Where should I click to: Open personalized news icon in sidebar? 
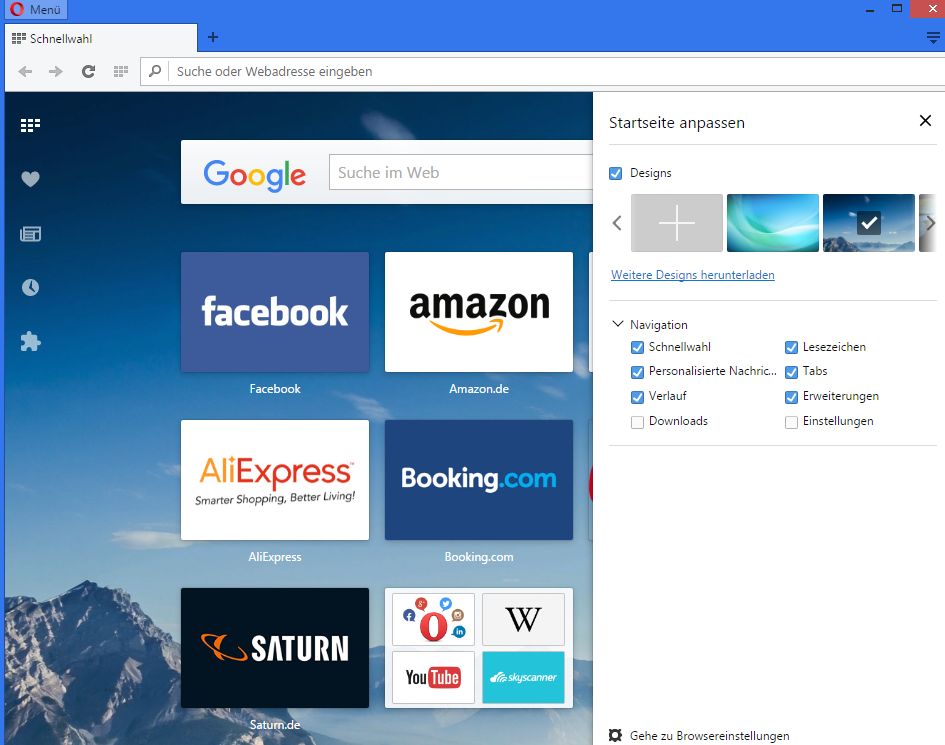point(30,233)
